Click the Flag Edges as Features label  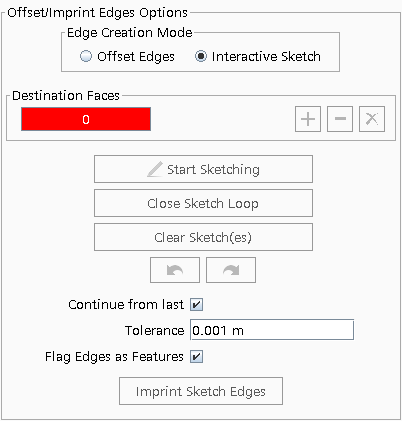(114, 357)
